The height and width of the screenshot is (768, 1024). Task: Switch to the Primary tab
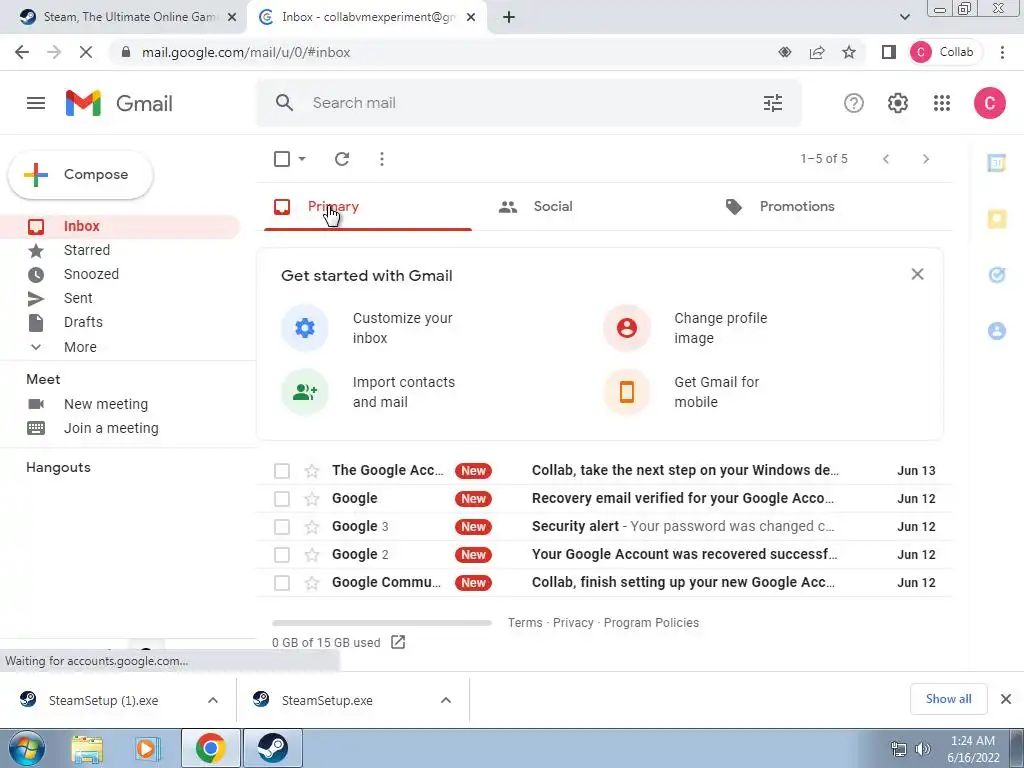tap(367, 206)
